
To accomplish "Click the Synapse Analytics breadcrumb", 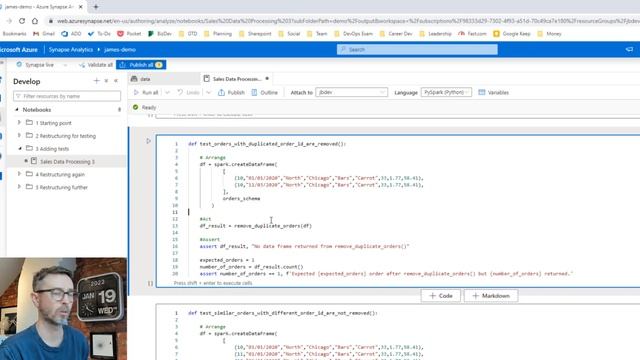I will coord(71,49).
